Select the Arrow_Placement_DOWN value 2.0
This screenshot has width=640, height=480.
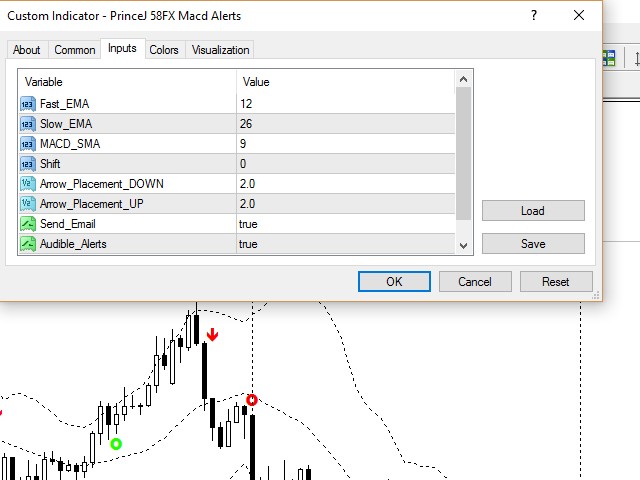pos(247,184)
